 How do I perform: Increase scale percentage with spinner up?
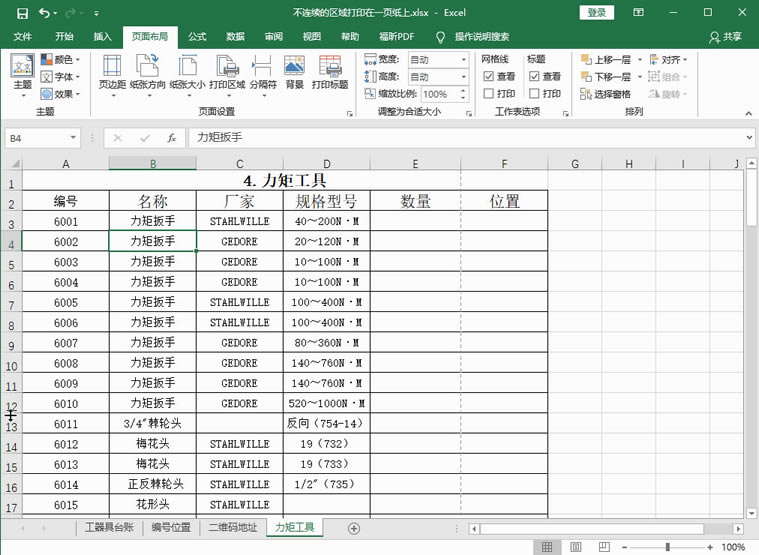click(x=463, y=90)
